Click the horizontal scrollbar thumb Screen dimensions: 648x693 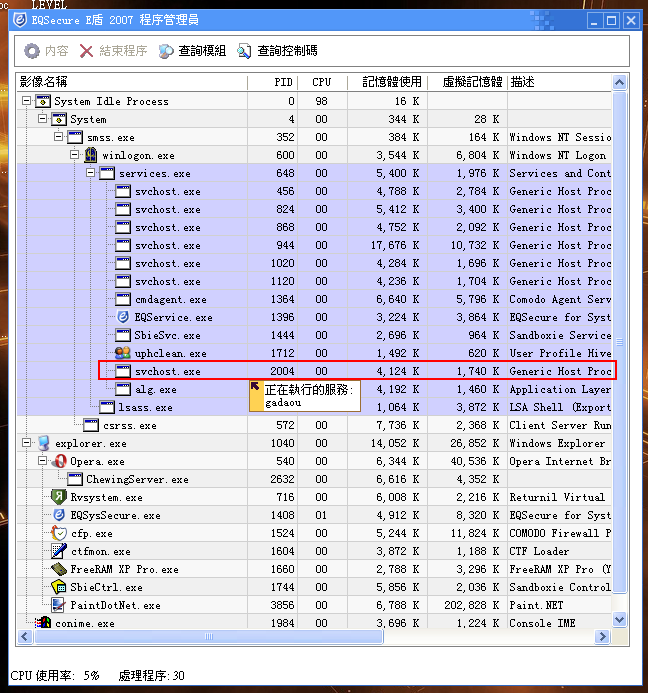(x=209, y=636)
